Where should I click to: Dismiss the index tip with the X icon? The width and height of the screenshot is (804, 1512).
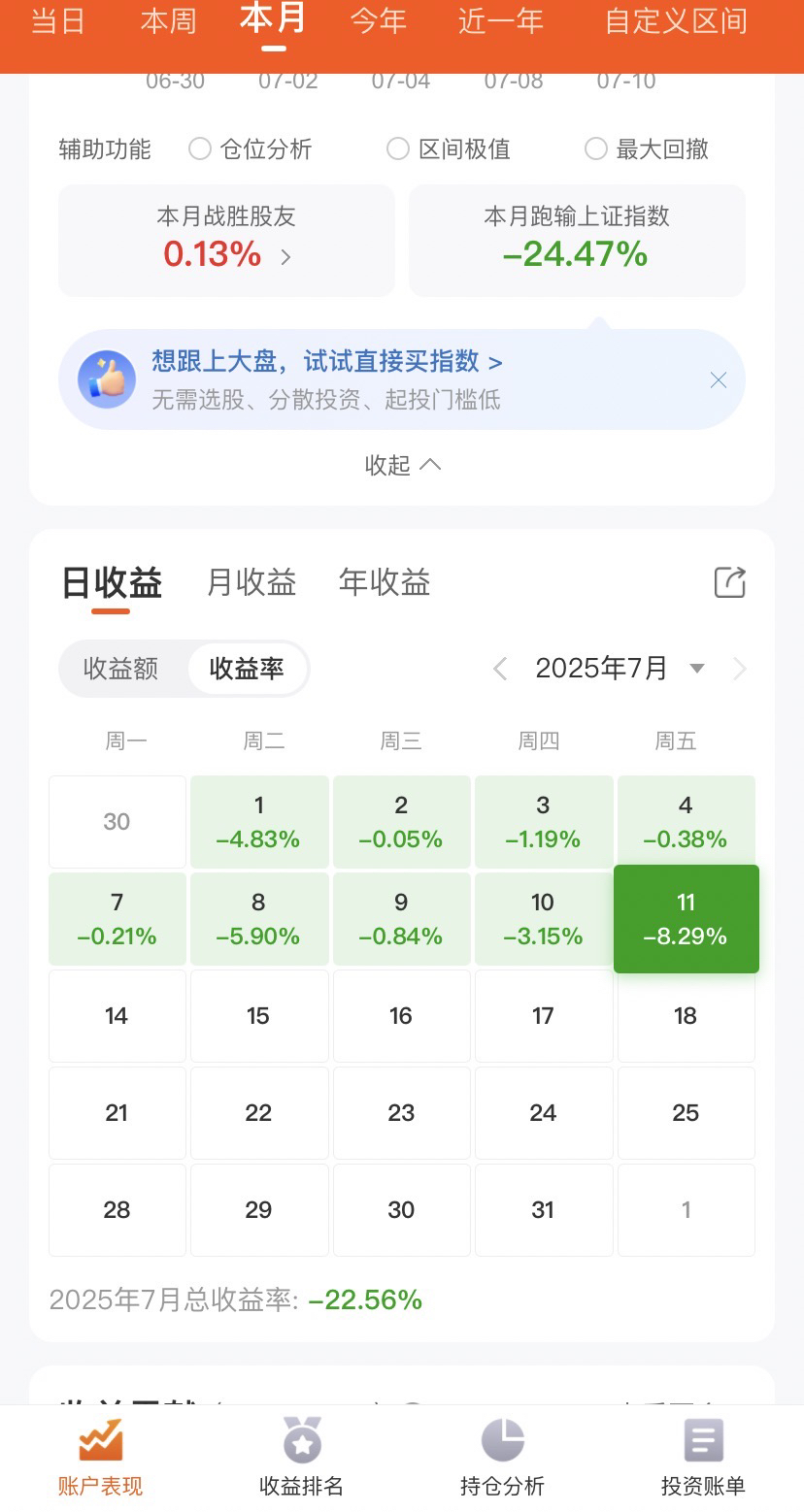[719, 380]
